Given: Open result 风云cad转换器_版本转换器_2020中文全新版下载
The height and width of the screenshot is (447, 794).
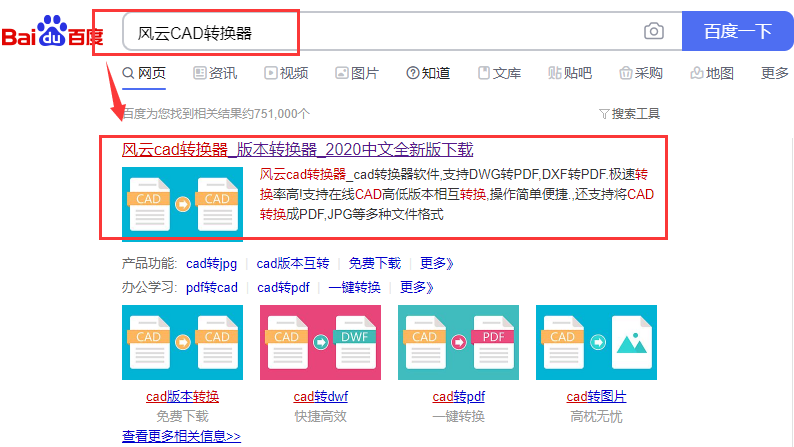Looking at the screenshot, I should [298, 150].
